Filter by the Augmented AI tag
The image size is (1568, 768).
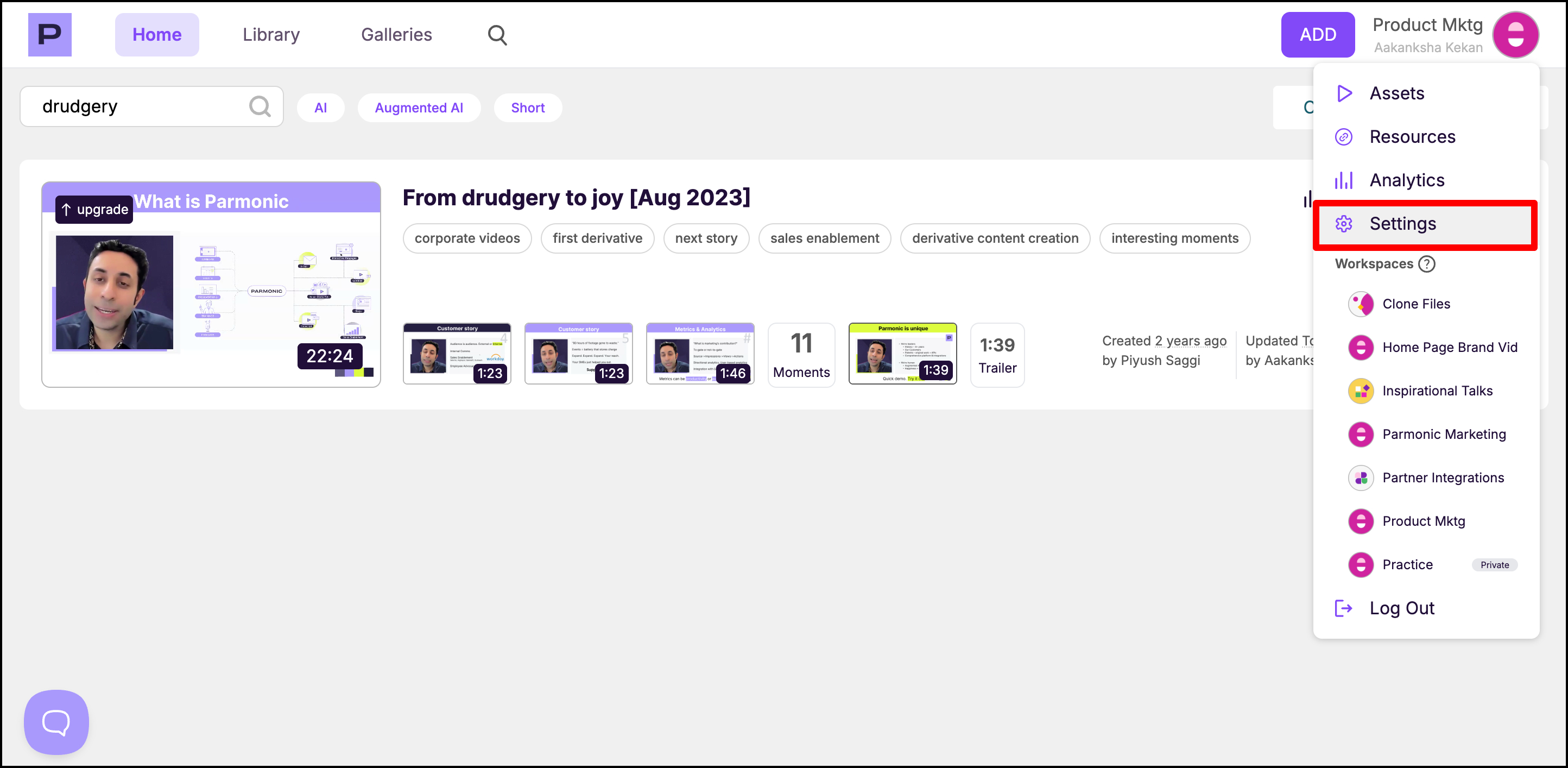419,108
